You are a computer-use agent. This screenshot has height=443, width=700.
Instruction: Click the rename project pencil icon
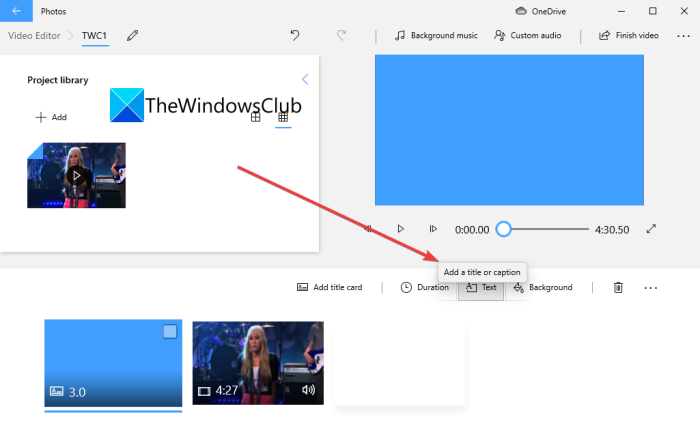click(133, 36)
